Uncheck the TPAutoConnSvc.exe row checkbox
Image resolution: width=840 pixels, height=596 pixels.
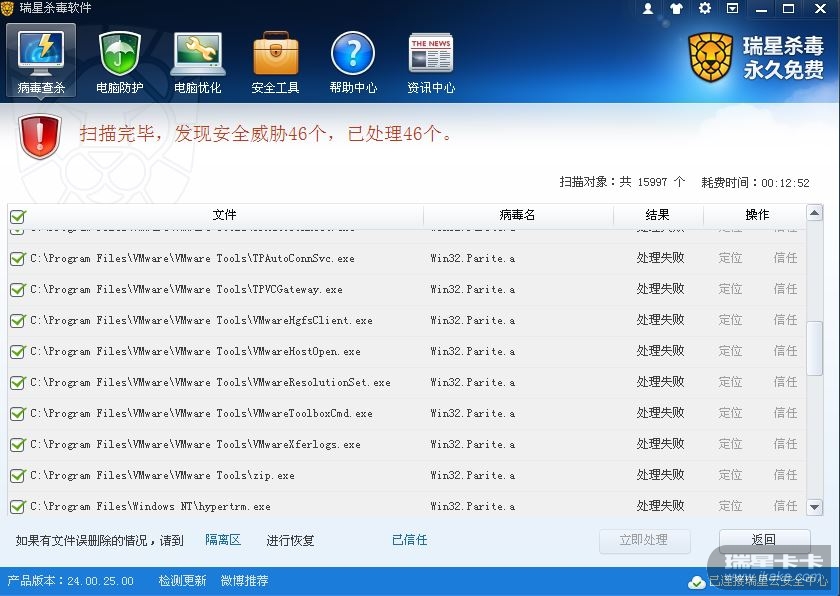tap(18, 259)
